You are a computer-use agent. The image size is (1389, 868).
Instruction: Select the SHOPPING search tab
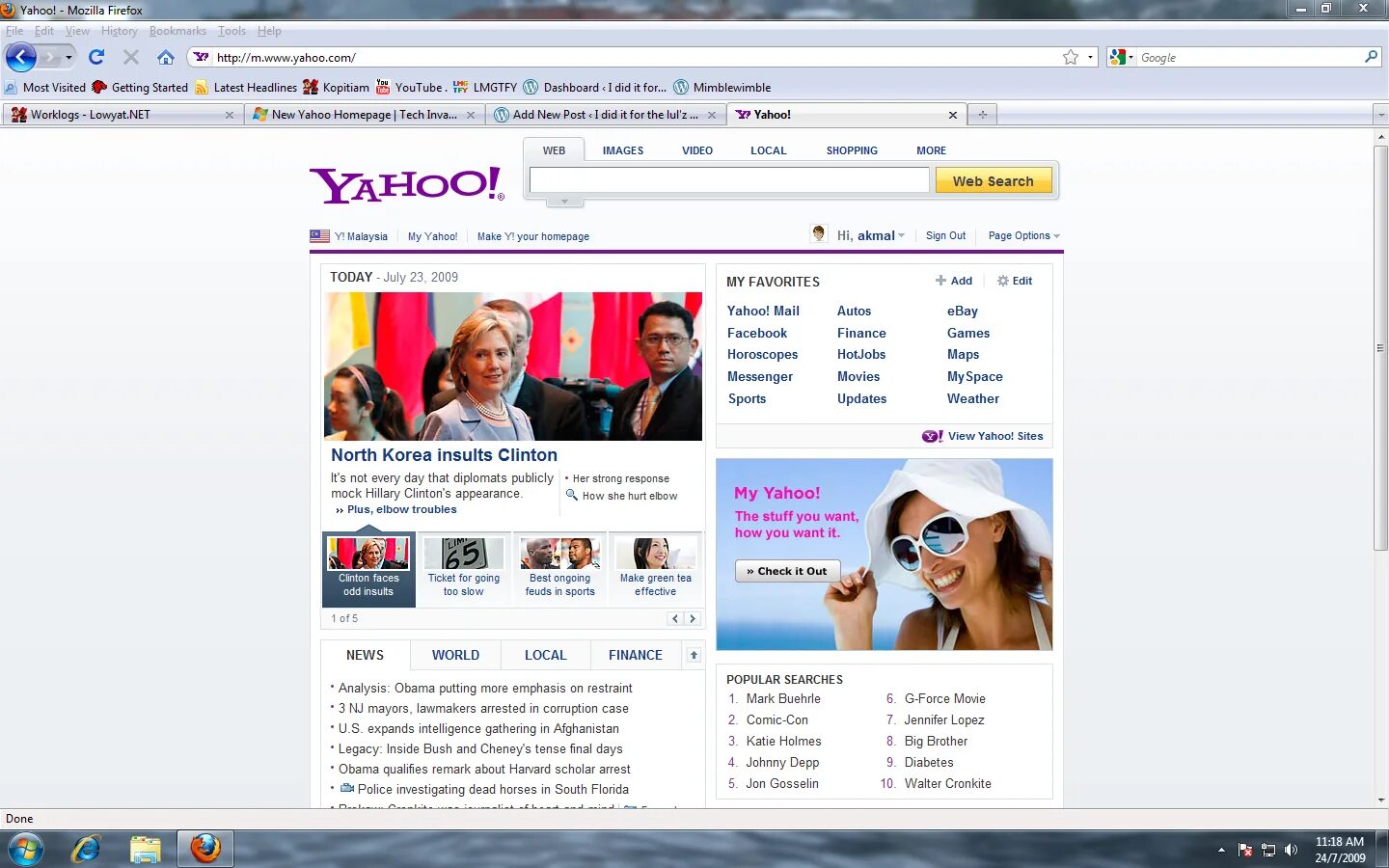[852, 150]
